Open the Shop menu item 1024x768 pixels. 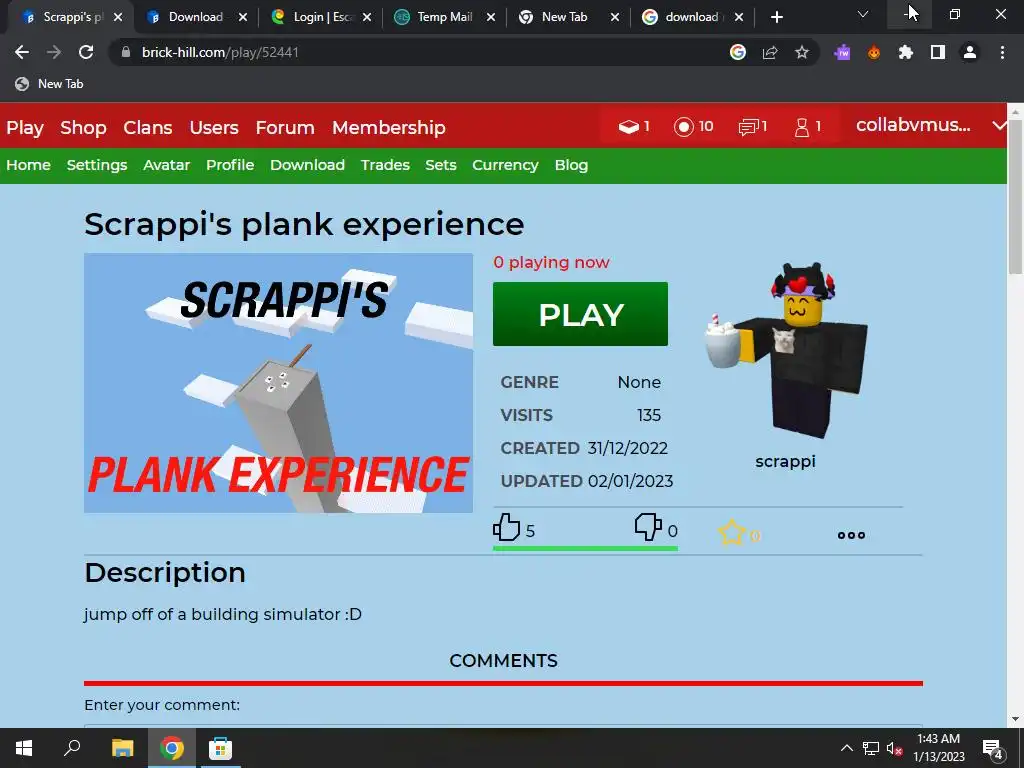point(83,127)
